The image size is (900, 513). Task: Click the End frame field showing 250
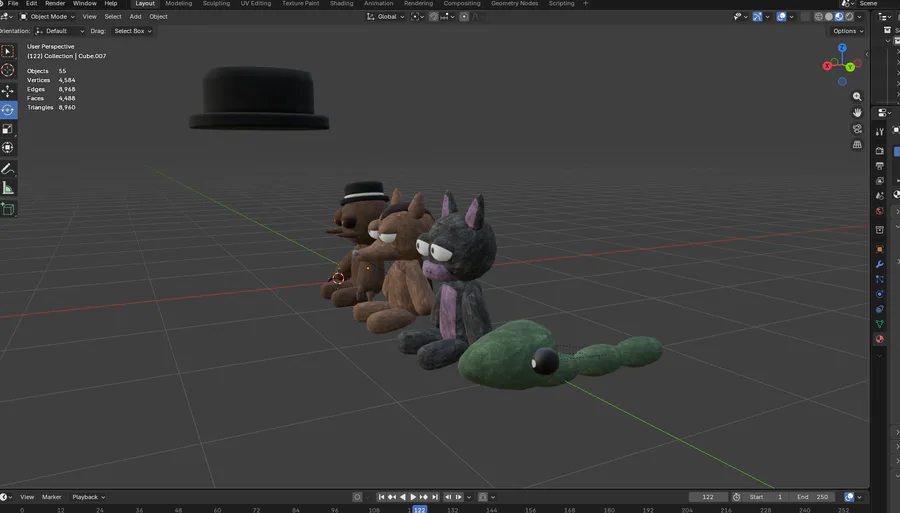pyautogui.click(x=814, y=497)
